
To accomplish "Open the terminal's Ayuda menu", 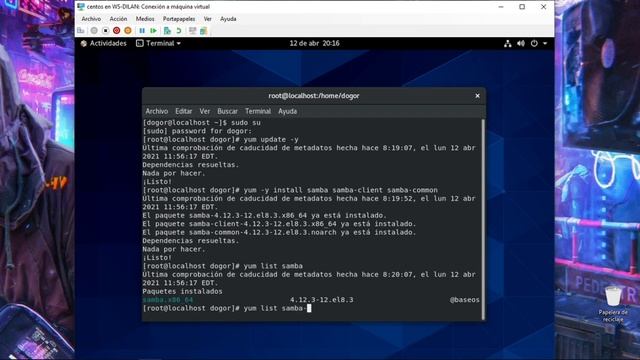I will [287, 111].
